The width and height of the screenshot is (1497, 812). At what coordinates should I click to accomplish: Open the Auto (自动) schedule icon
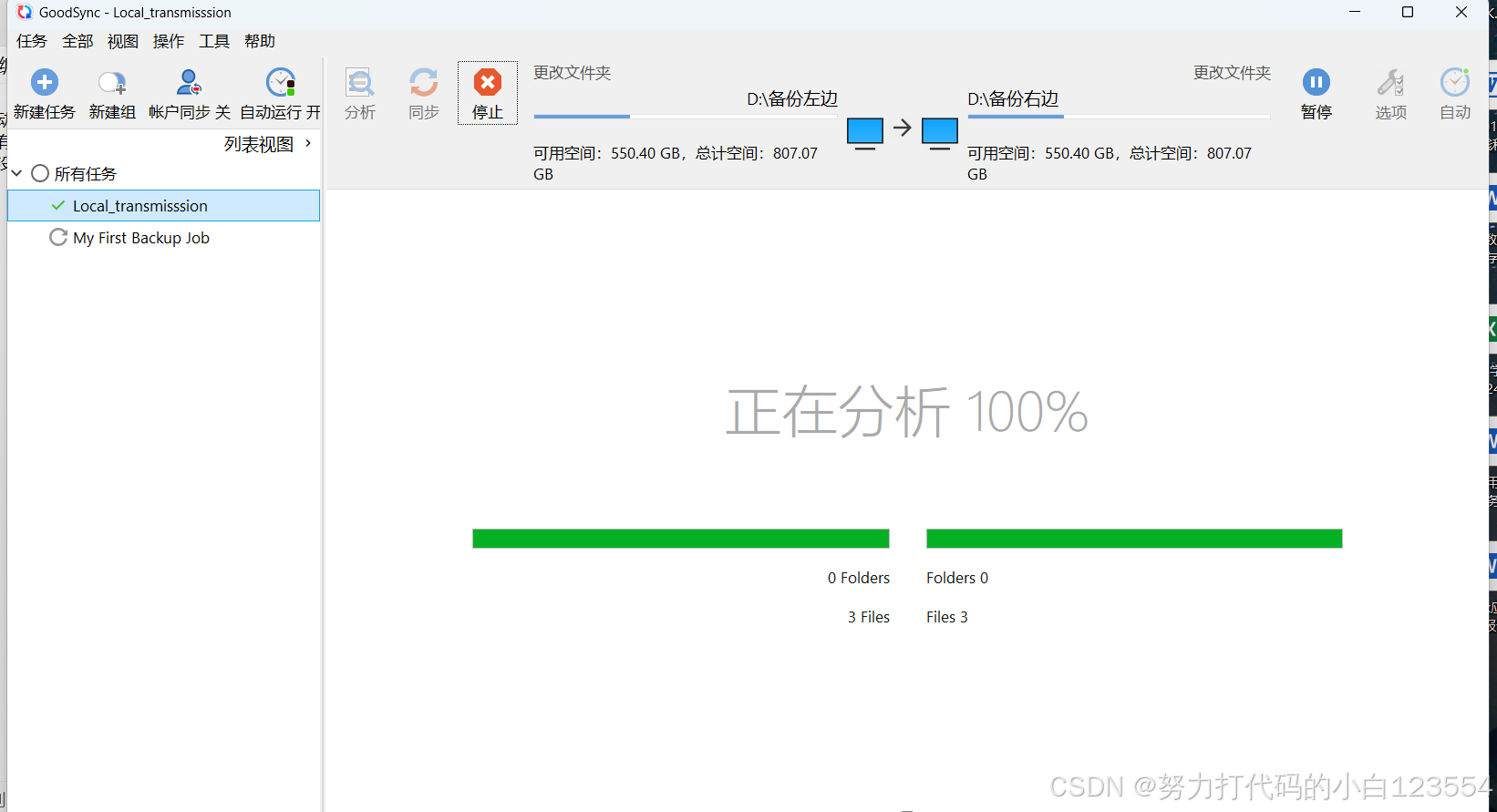point(1455,82)
